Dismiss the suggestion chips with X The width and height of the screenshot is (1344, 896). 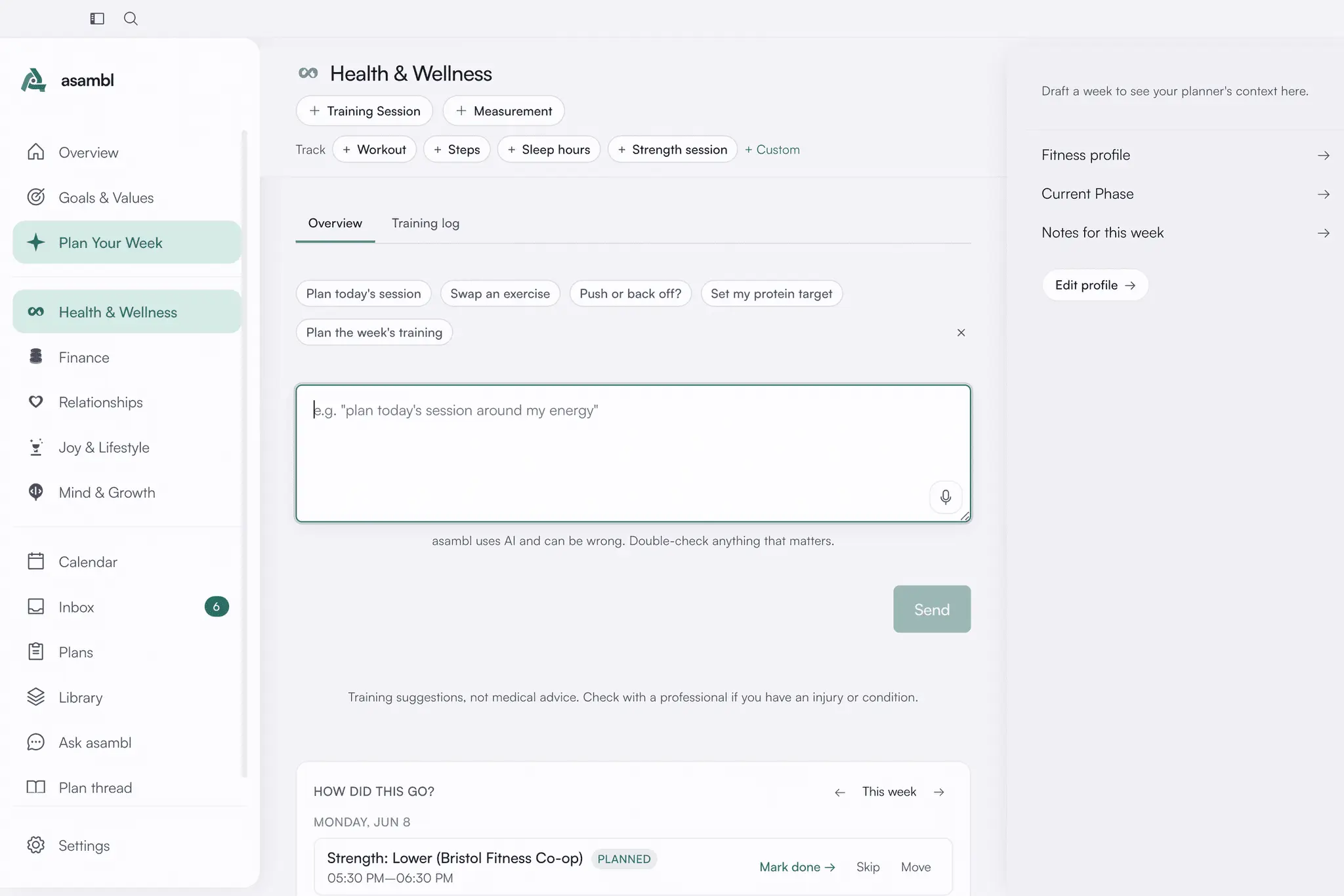(961, 333)
